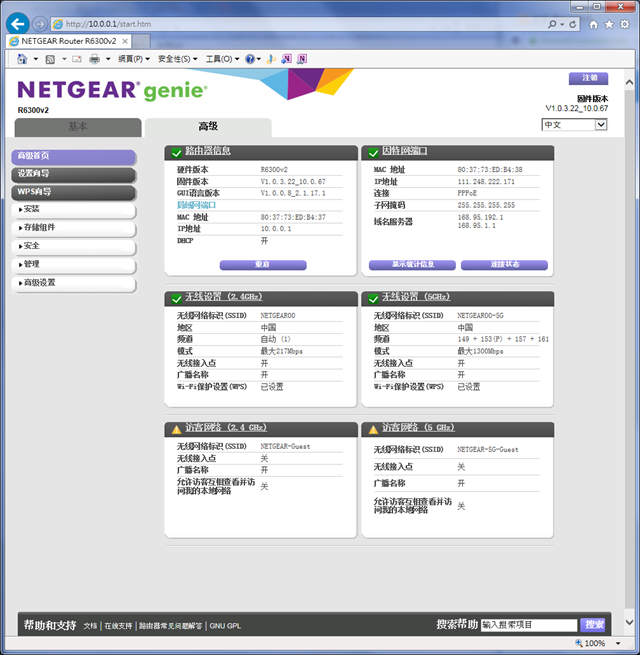Open the GNU GPL link
The image size is (640, 655).
tap(225, 626)
